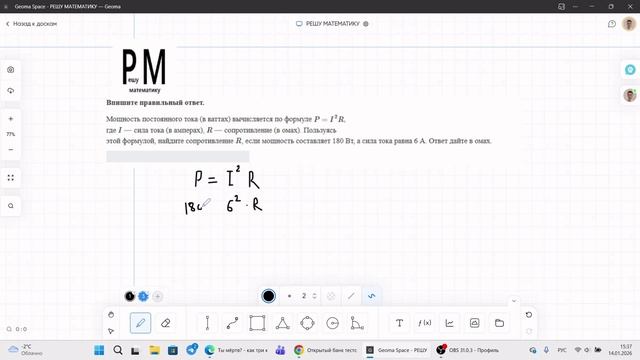Open the teal assistant button
Screen dimensions: 640x360
click(630, 70)
